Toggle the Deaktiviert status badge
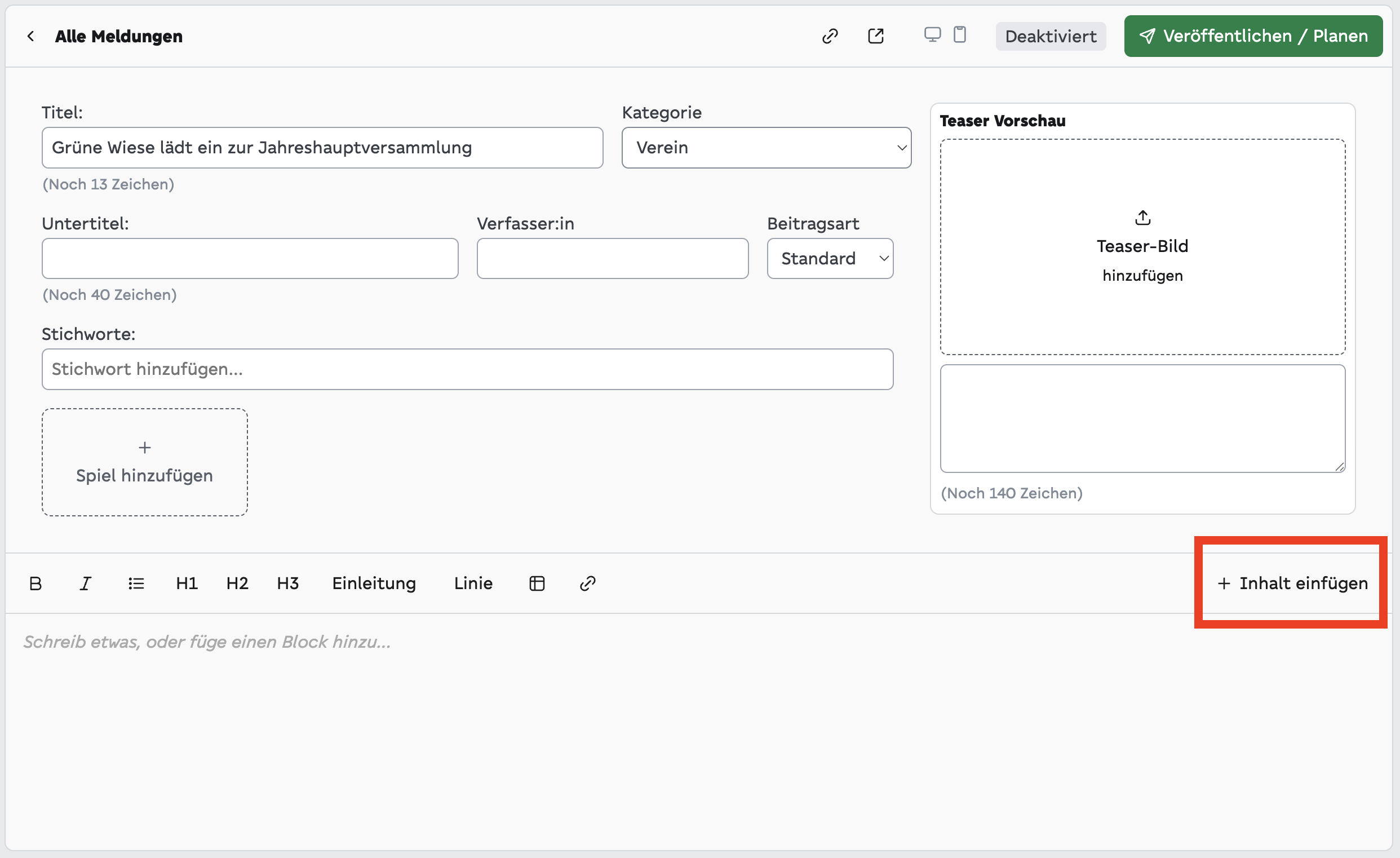1400x858 pixels. click(1051, 37)
